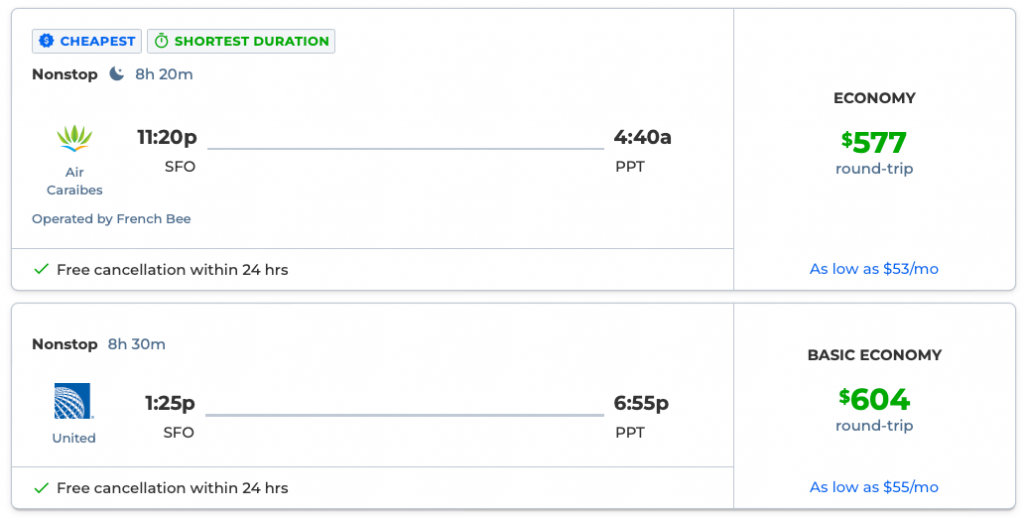Click the United airline globe logo
This screenshot has height=518, width=1024.
click(74, 401)
